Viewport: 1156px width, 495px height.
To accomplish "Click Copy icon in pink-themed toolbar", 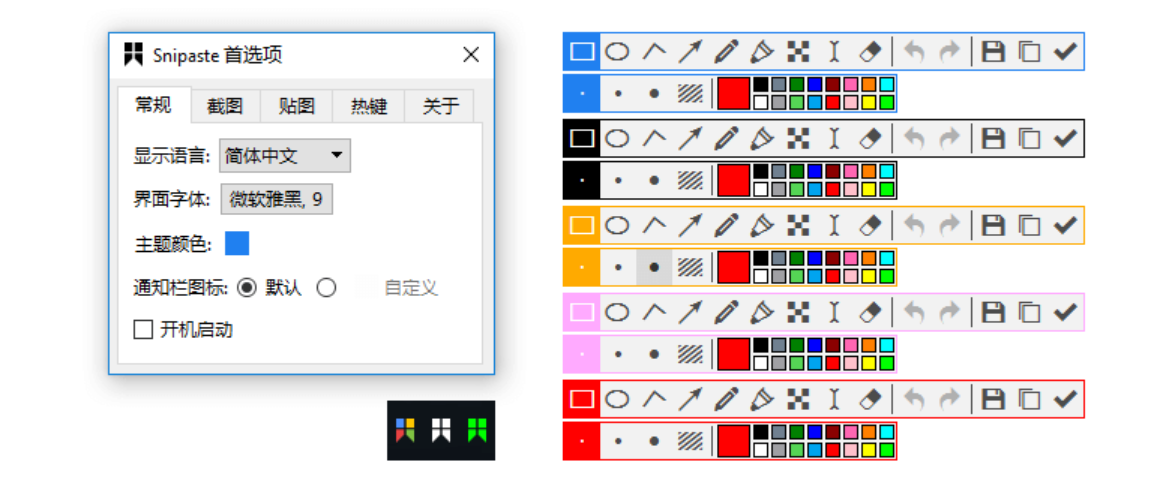I will (1029, 312).
